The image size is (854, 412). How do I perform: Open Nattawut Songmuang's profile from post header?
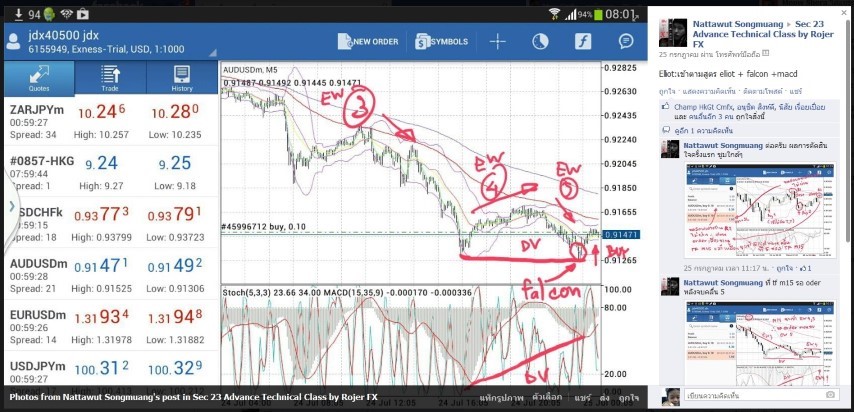click(738, 24)
